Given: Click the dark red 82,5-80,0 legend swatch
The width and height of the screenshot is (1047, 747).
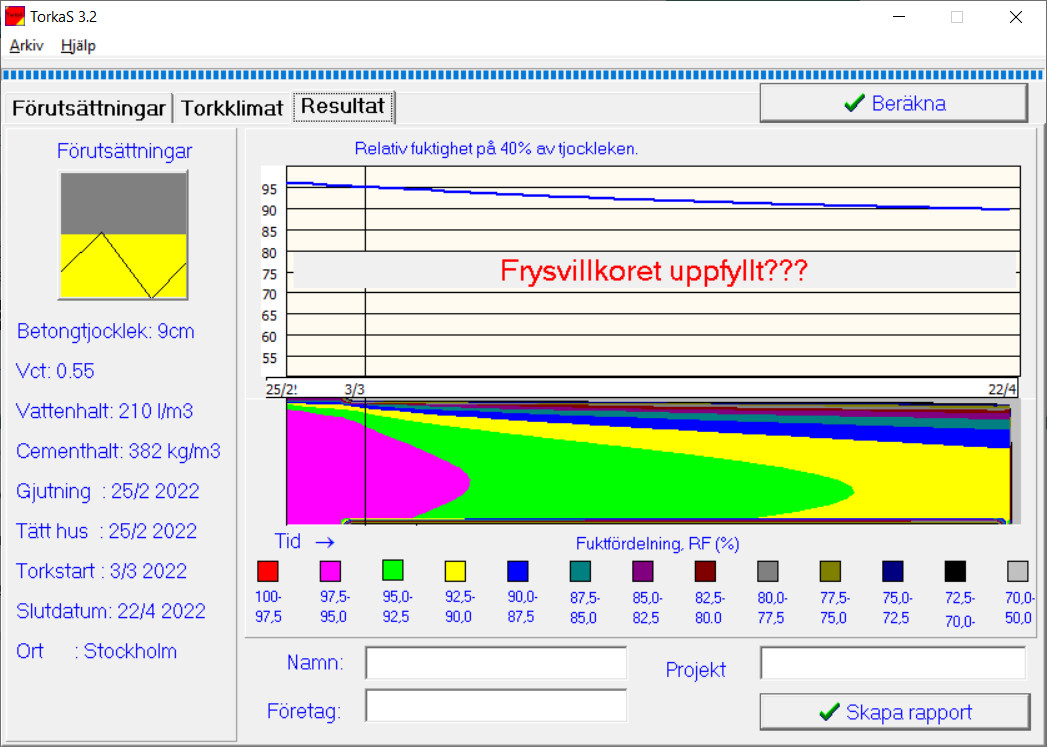Looking at the screenshot, I should pyautogui.click(x=705, y=571).
